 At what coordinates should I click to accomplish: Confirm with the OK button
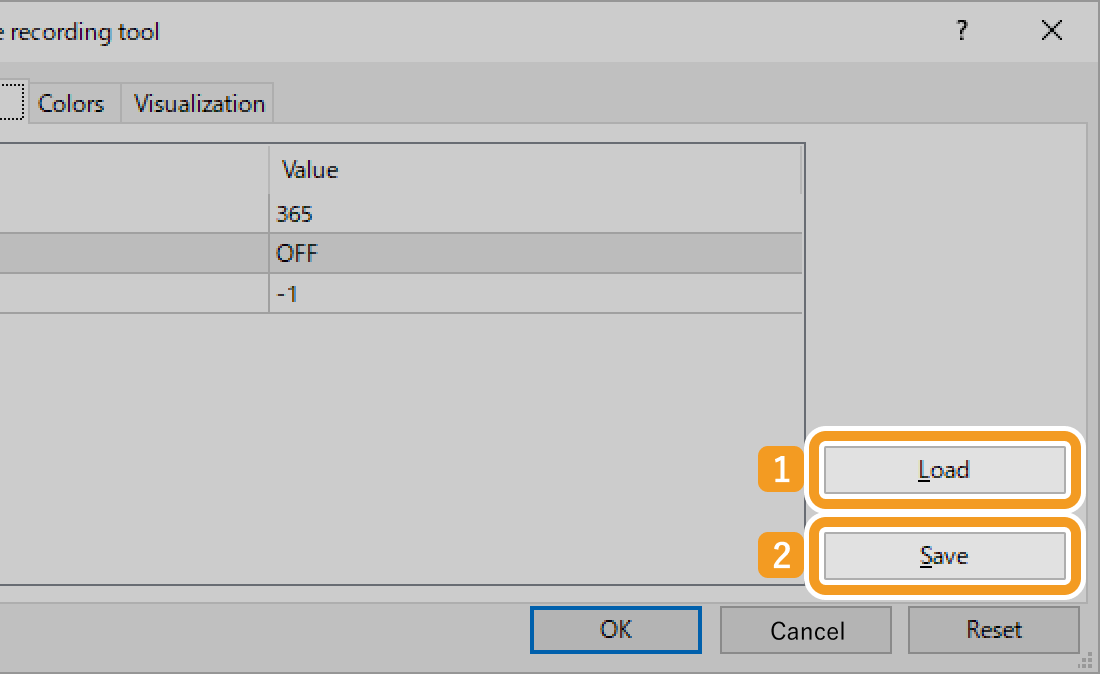(x=616, y=630)
